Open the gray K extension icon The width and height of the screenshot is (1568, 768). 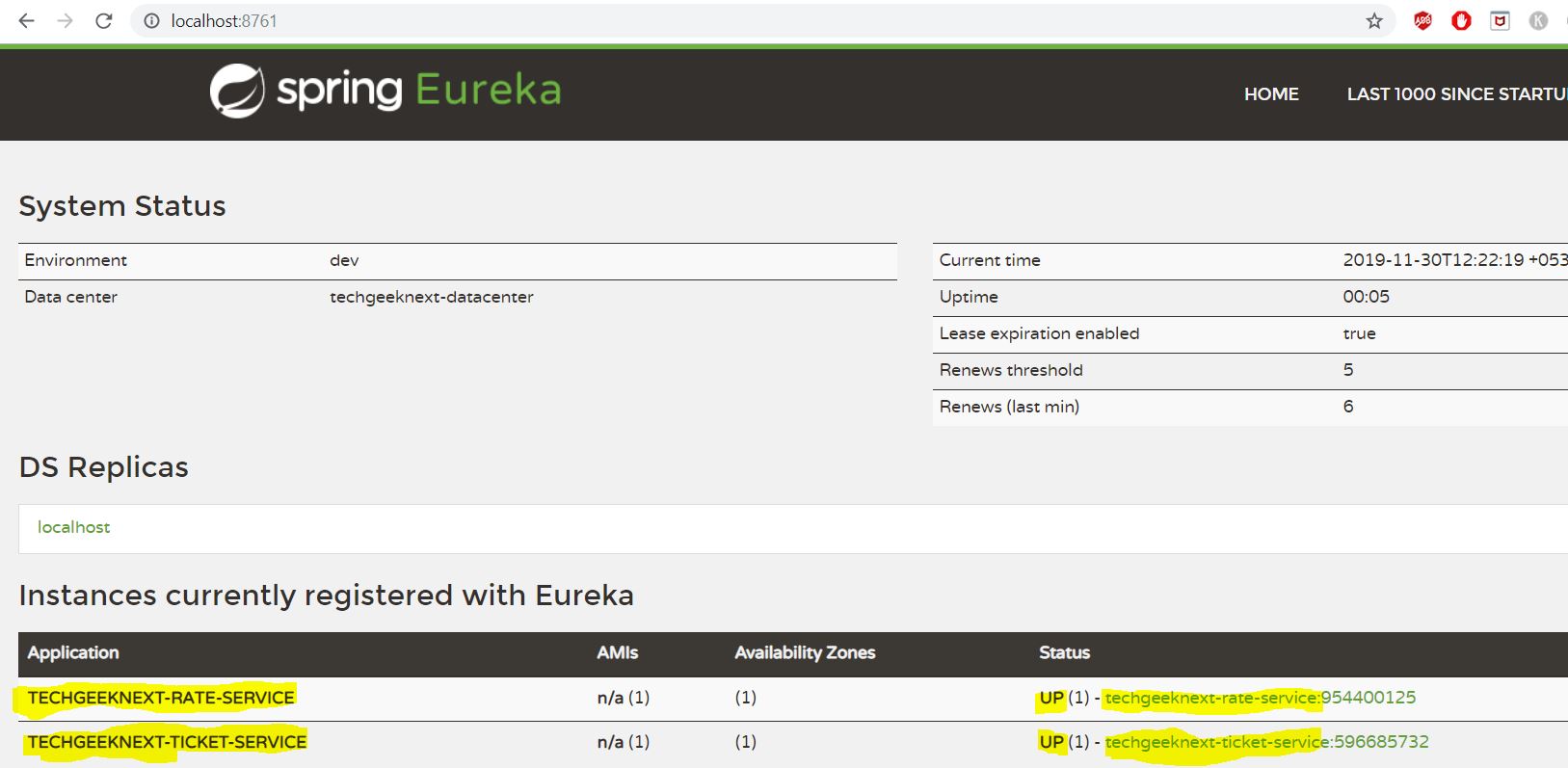point(1538,20)
